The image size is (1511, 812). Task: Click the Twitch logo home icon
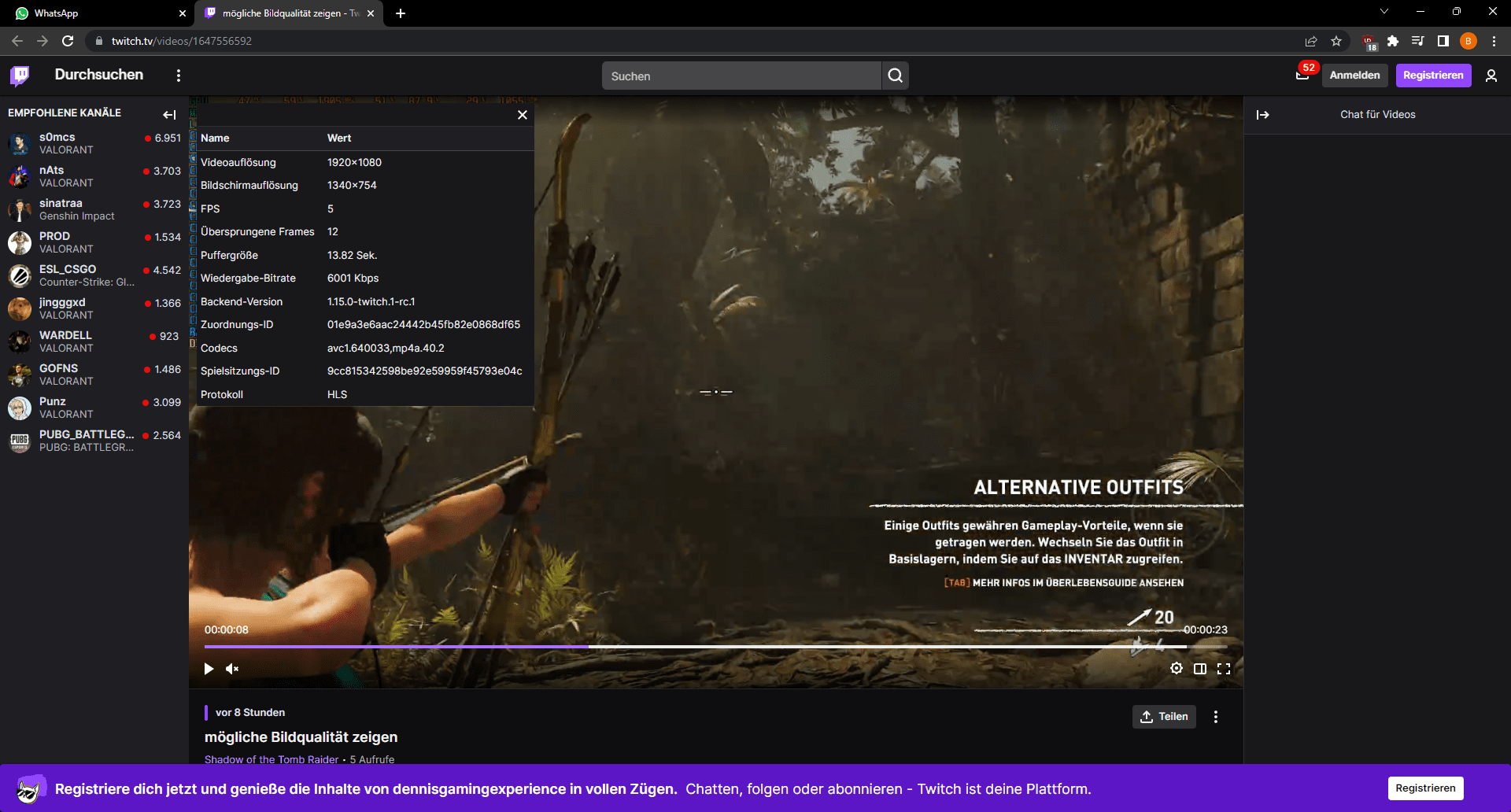click(20, 76)
